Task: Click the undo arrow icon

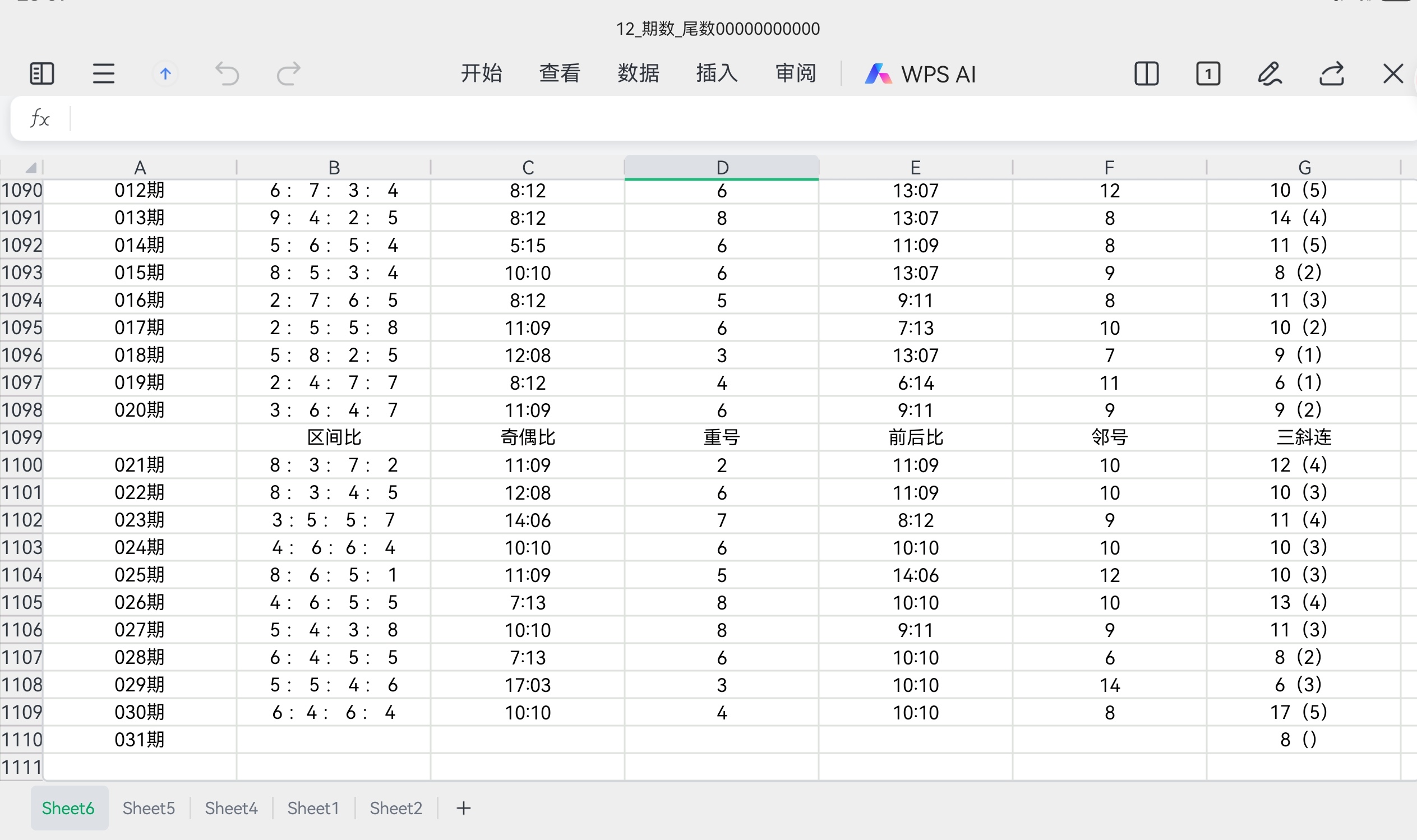Action: (x=228, y=73)
